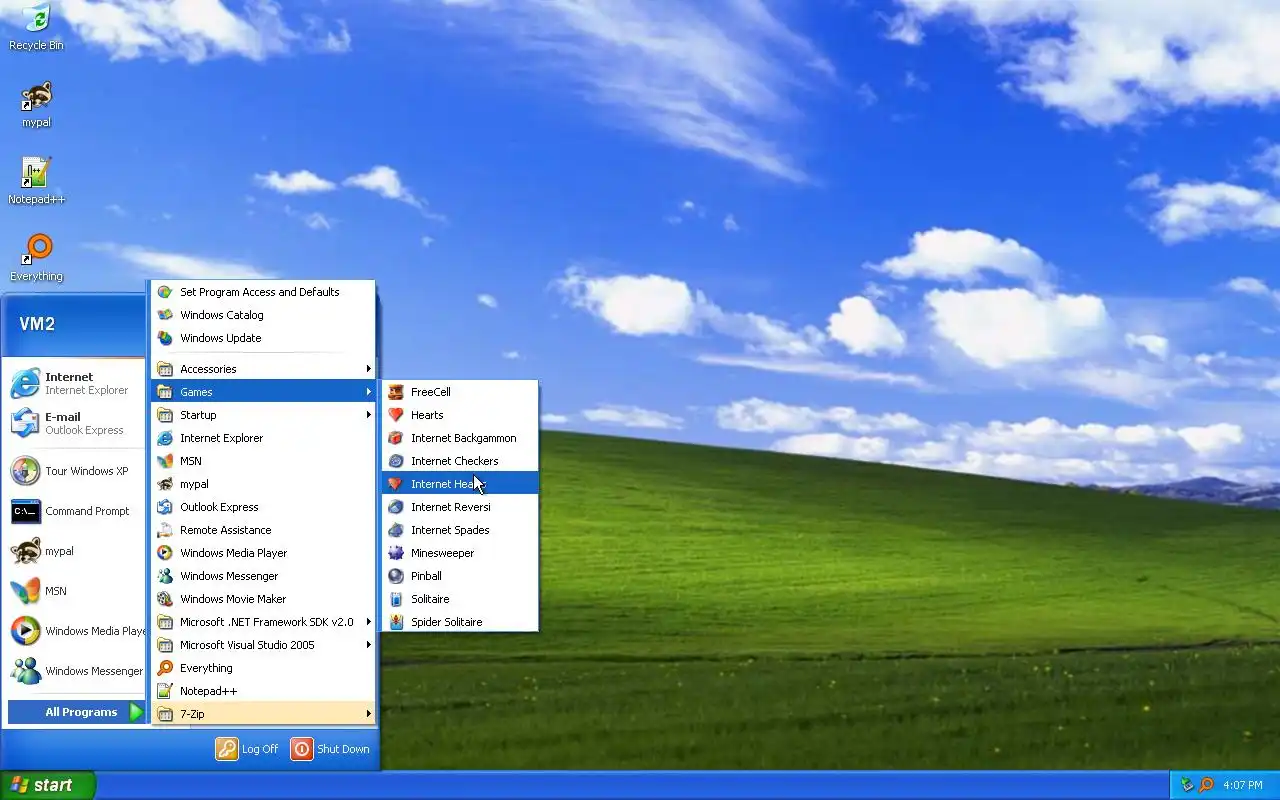Expand the 7-Zip submenu
The image size is (1280, 800).
click(264, 714)
